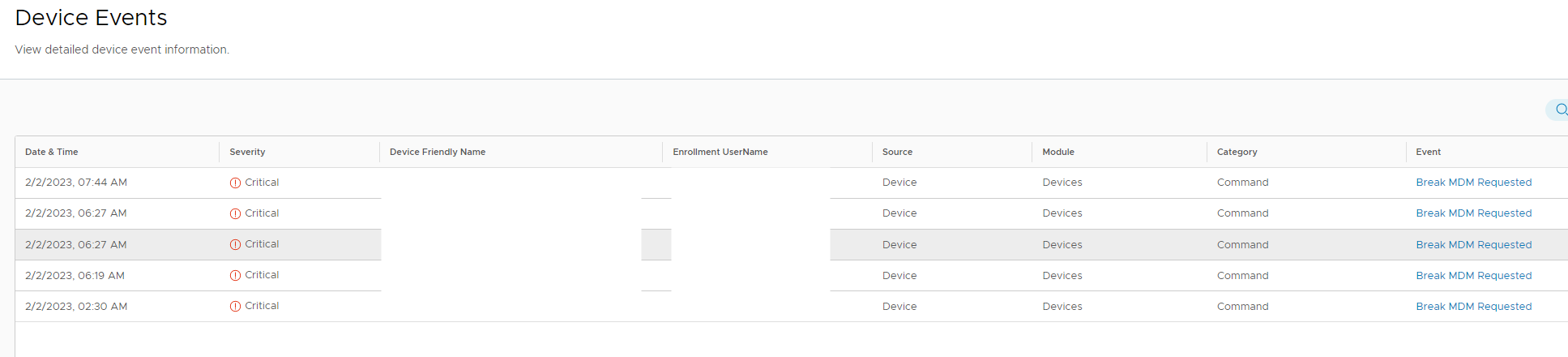
Task: Select the 2/2/2023, 06:19 AM row date
Action: tap(75, 276)
